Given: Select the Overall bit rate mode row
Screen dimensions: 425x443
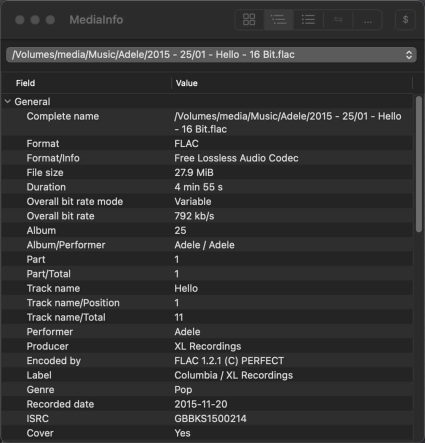Looking at the screenshot, I should (x=207, y=202).
